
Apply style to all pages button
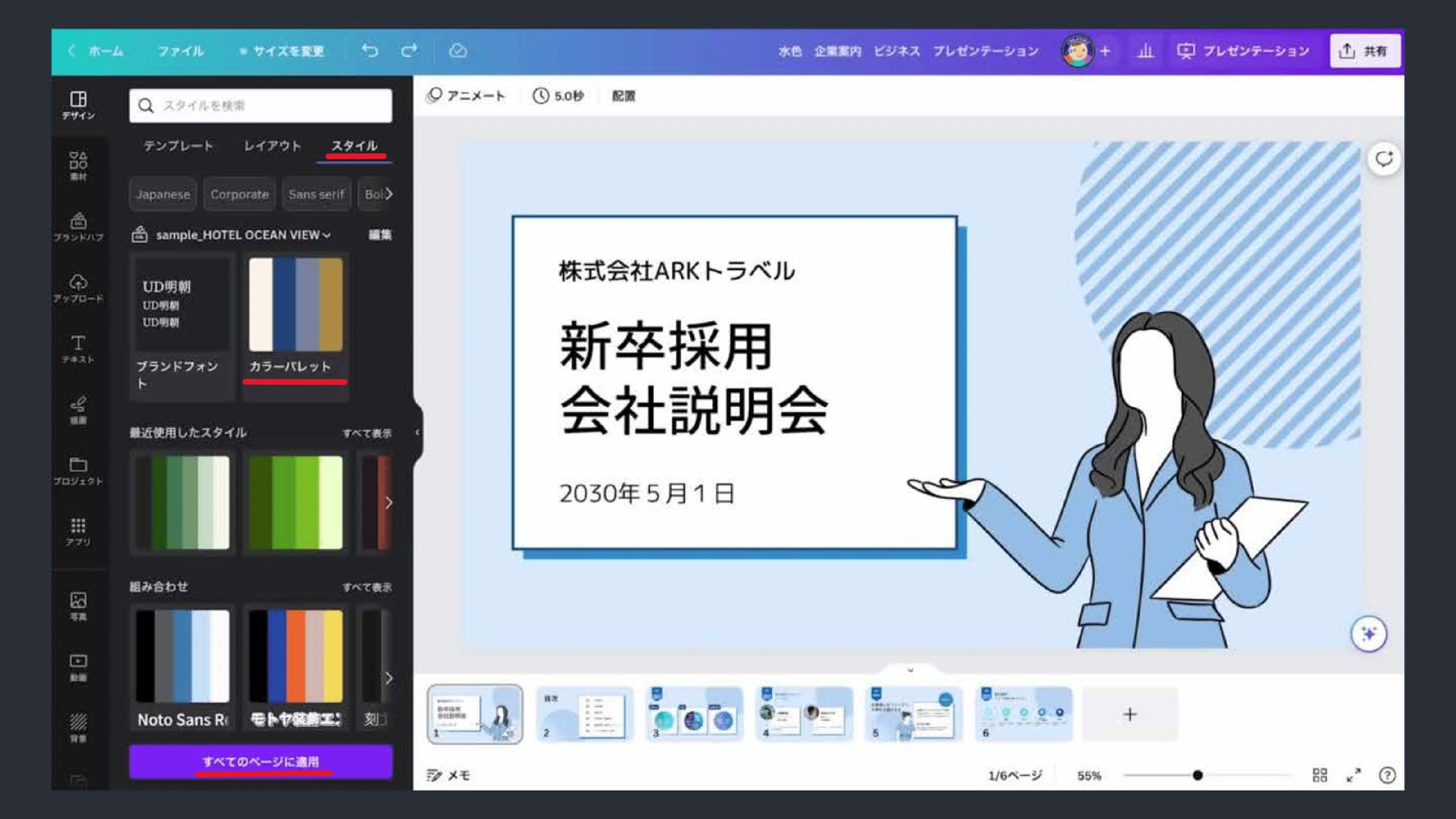point(261,761)
